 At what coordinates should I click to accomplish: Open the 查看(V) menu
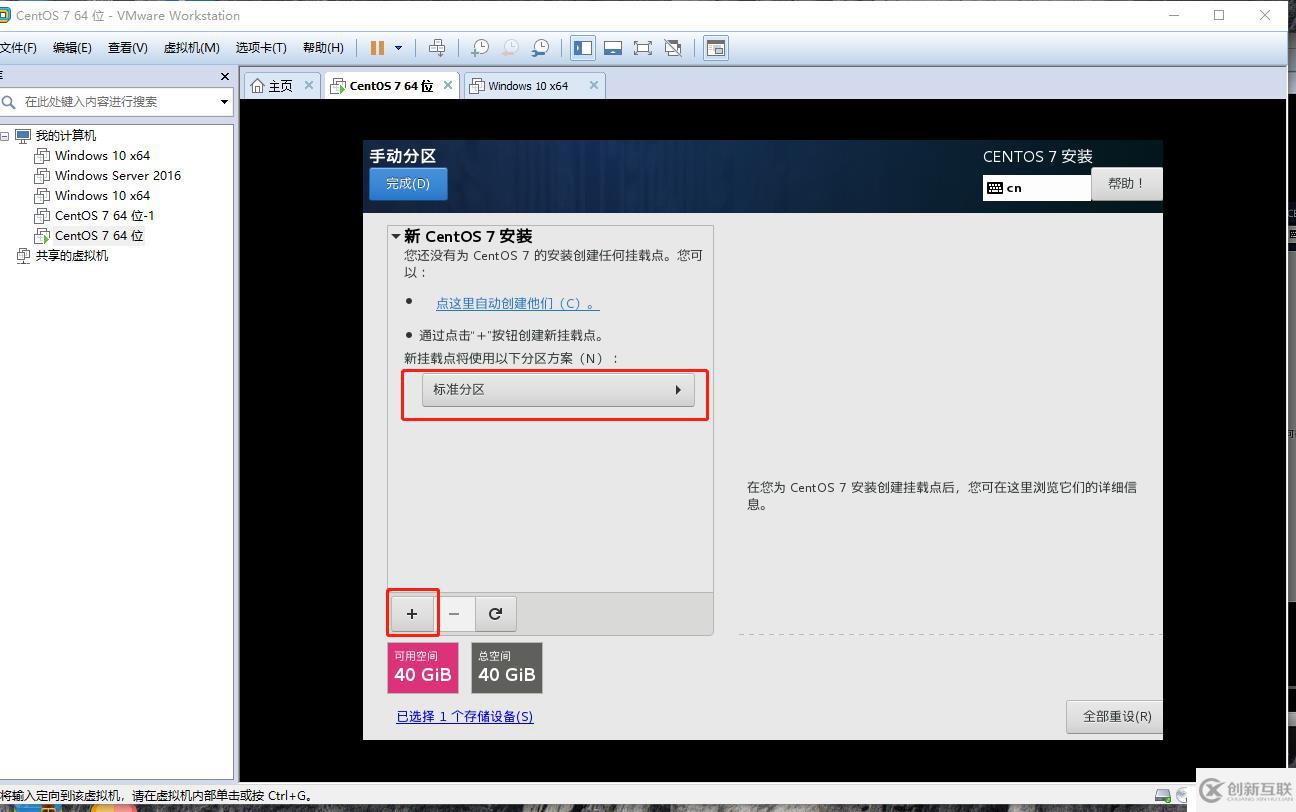click(128, 48)
